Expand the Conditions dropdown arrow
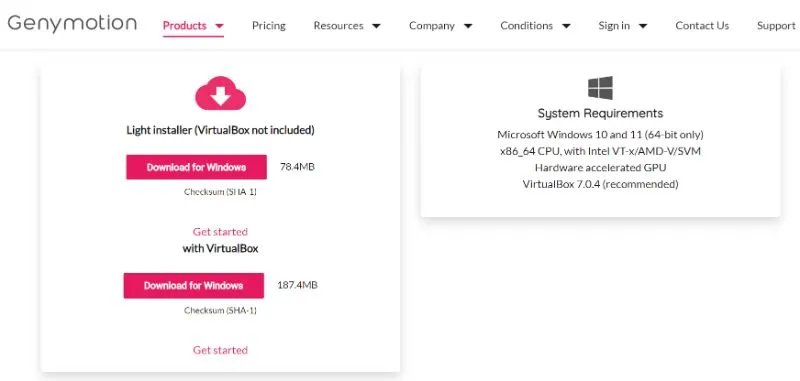The width and height of the screenshot is (800, 381). pyautogui.click(x=566, y=26)
